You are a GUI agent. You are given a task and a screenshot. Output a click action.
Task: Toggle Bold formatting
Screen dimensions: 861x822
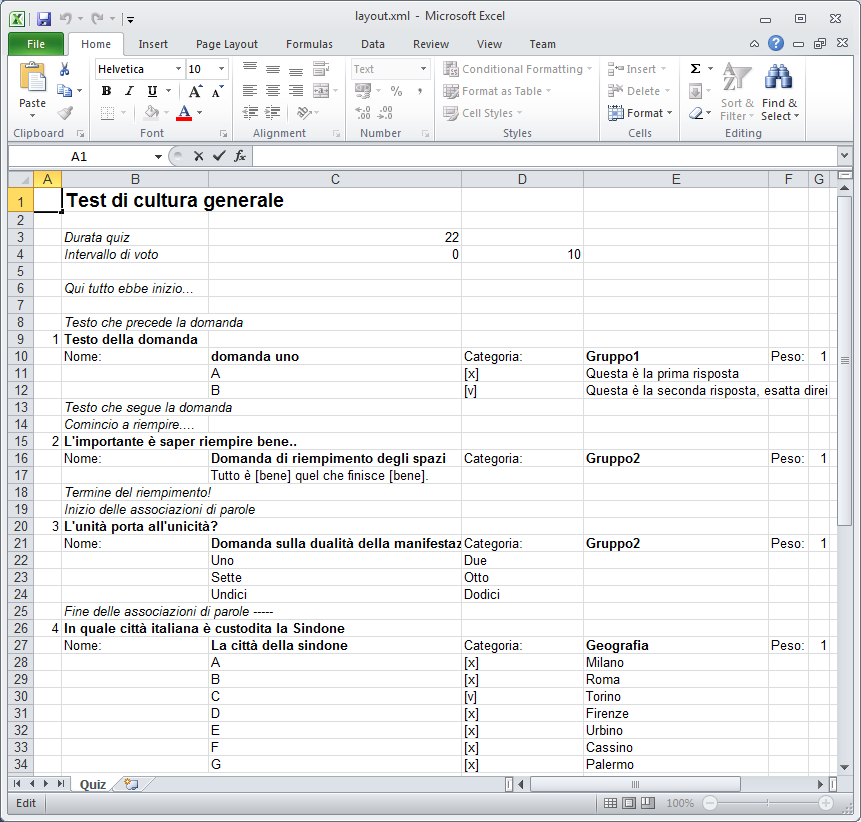point(106,91)
